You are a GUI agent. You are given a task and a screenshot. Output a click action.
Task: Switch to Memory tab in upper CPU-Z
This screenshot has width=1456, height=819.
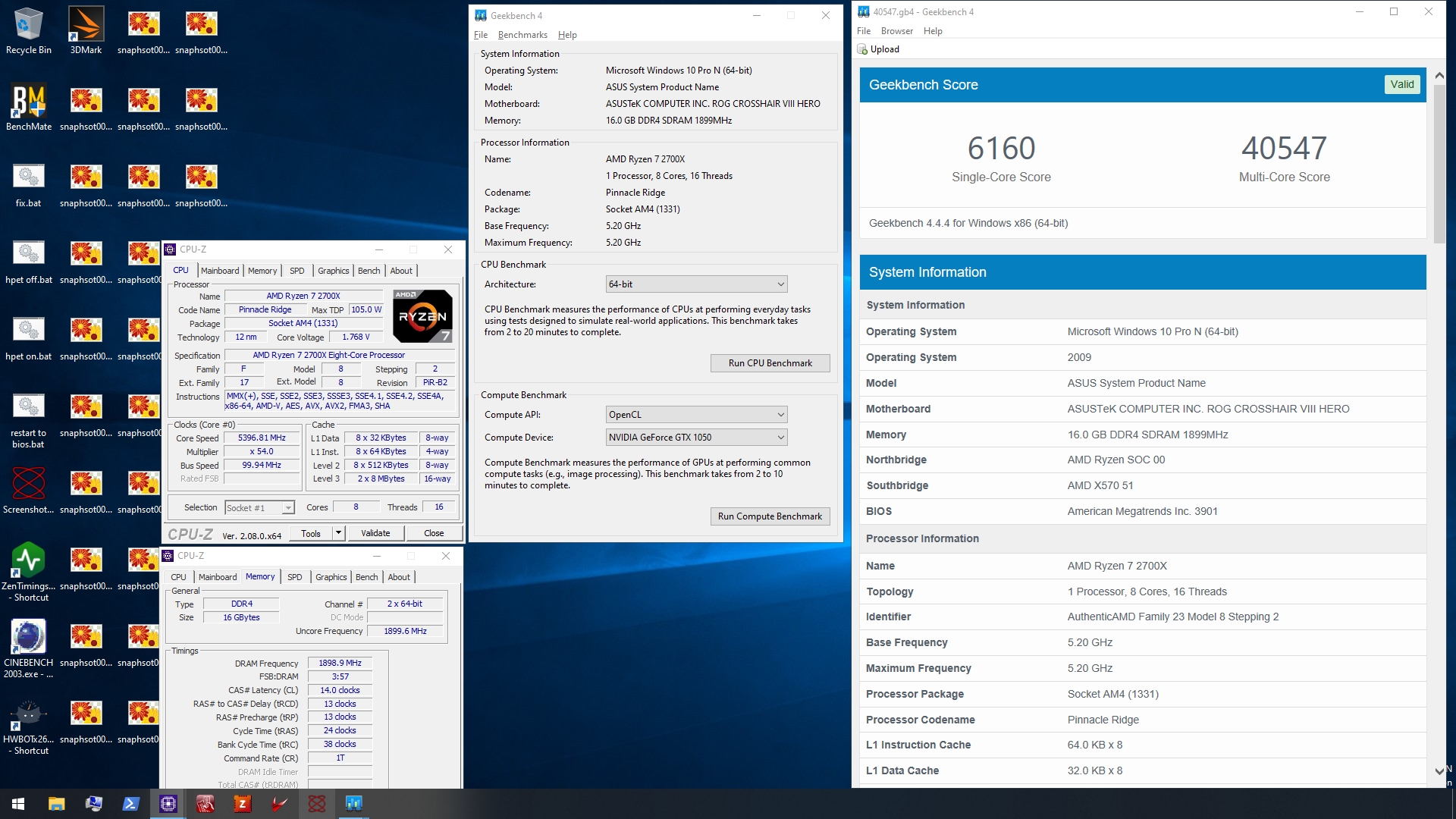click(262, 271)
